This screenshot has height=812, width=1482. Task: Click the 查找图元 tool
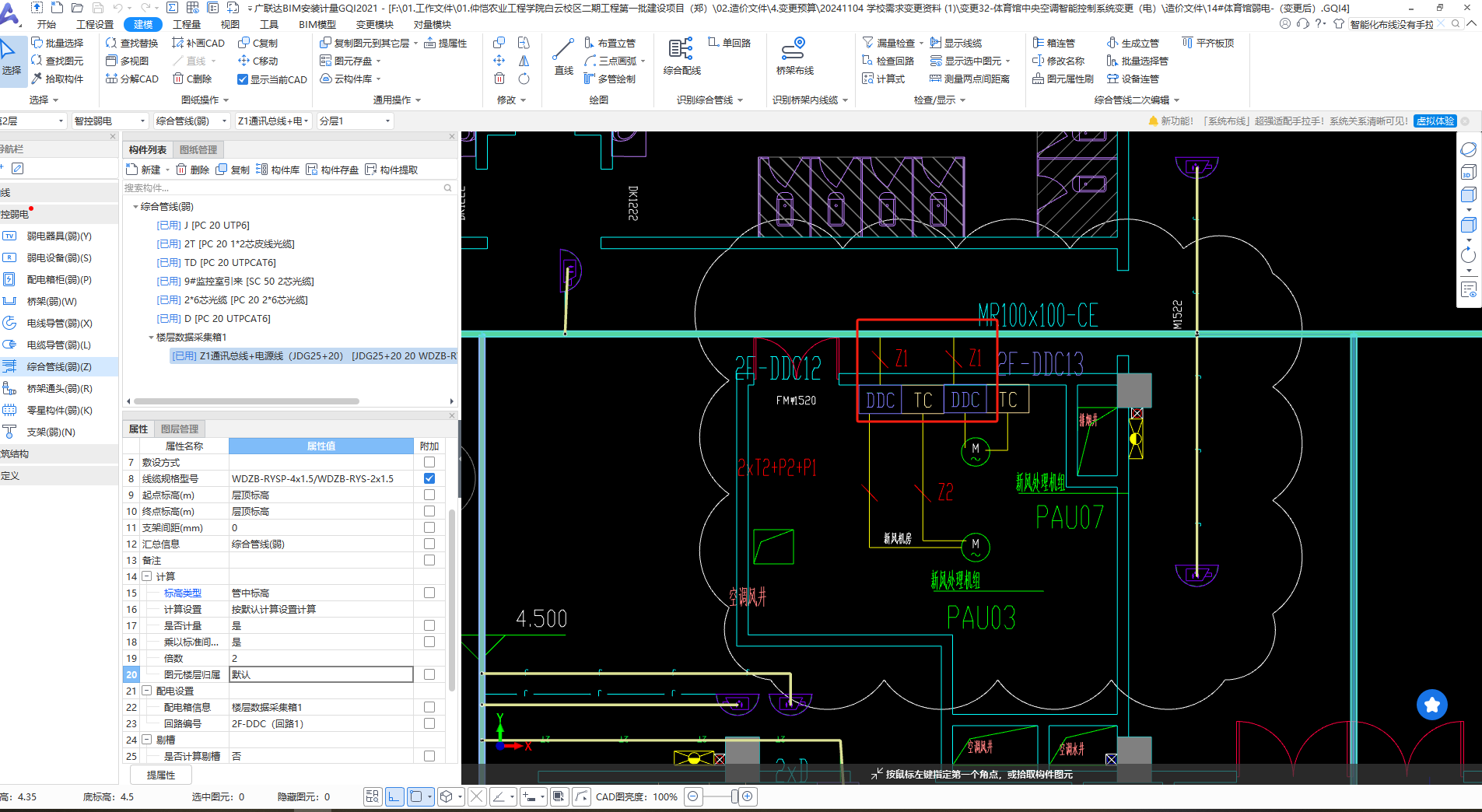[58, 61]
